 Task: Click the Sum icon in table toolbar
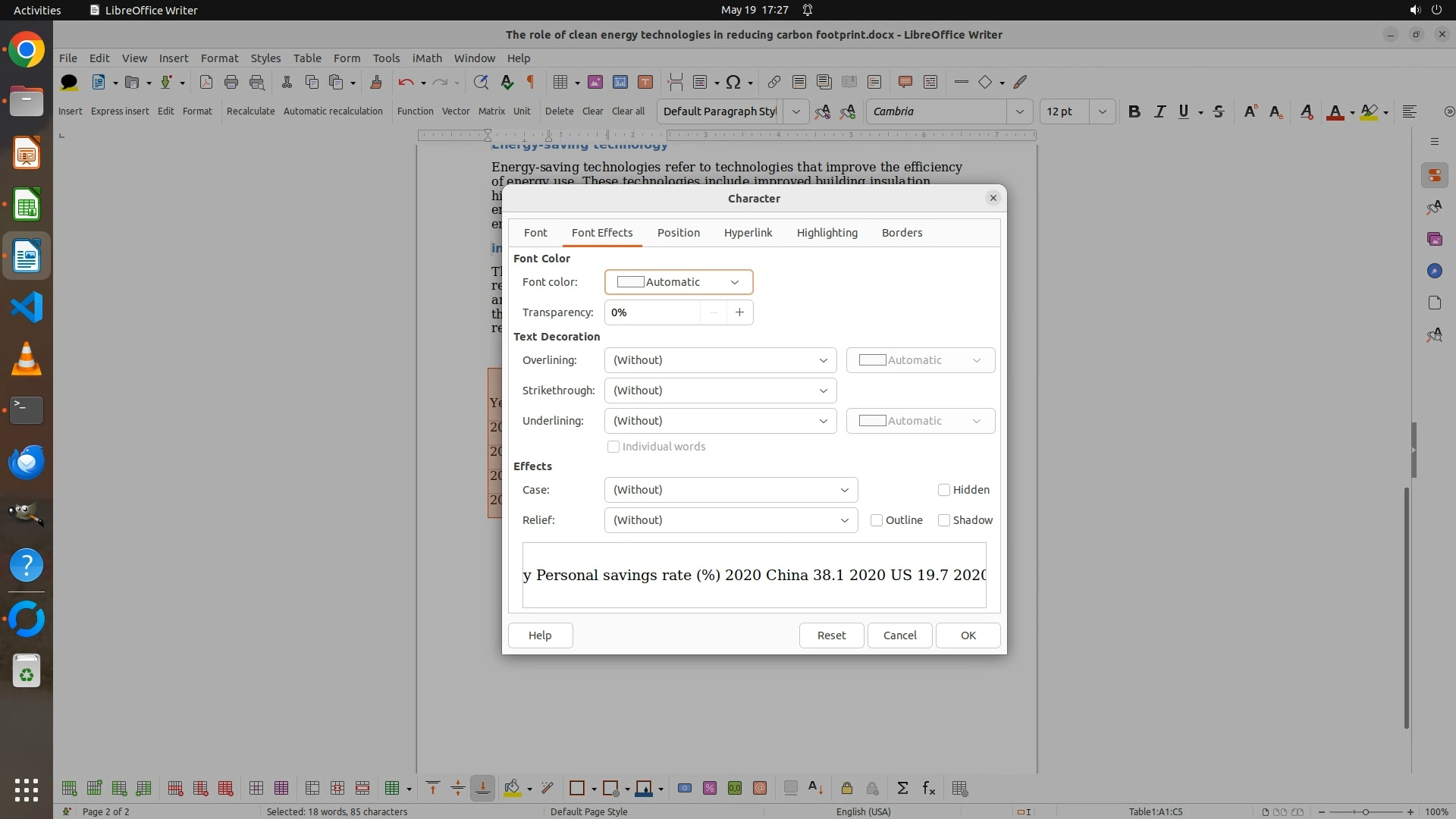click(902, 789)
